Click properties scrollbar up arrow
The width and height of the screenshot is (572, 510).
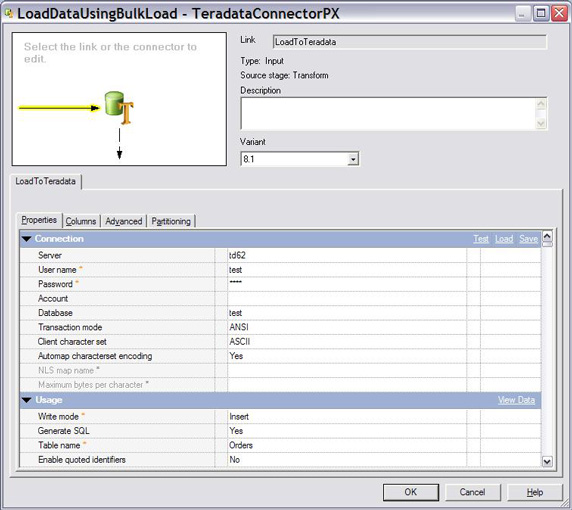tap(547, 236)
